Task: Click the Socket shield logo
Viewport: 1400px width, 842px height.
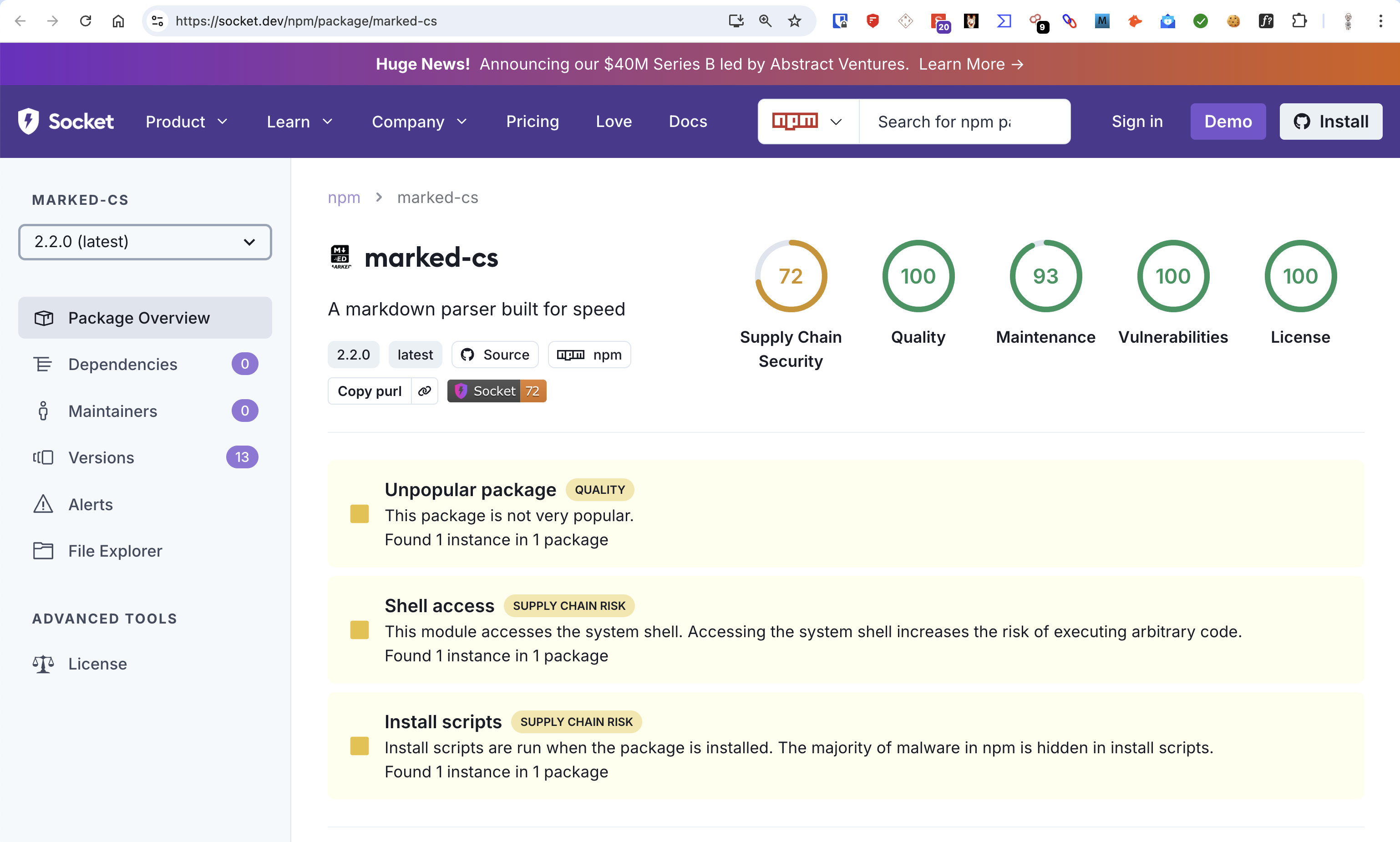Action: pos(28,121)
